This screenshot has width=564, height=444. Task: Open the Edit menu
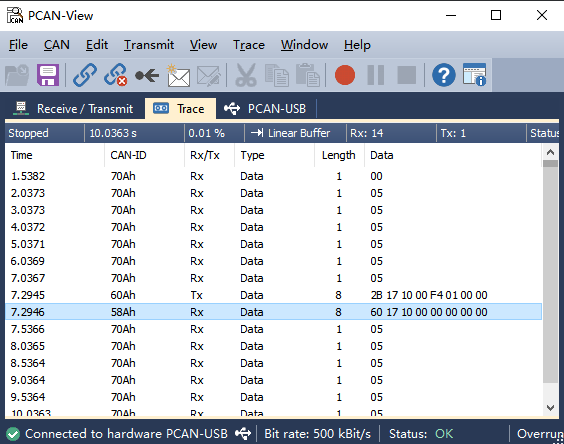(97, 45)
